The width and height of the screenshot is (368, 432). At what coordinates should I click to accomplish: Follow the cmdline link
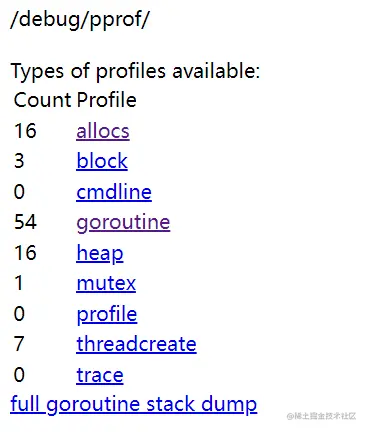(114, 192)
